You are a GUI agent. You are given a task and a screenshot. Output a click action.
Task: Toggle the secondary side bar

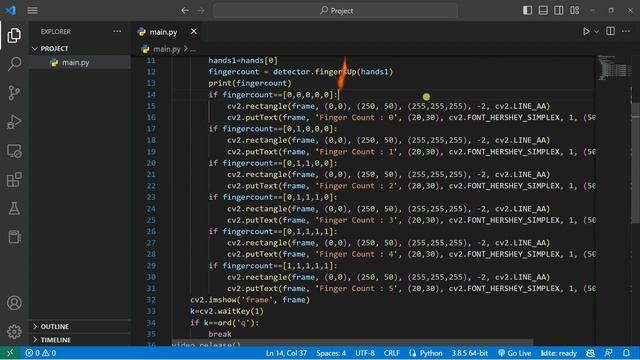[x=558, y=11]
